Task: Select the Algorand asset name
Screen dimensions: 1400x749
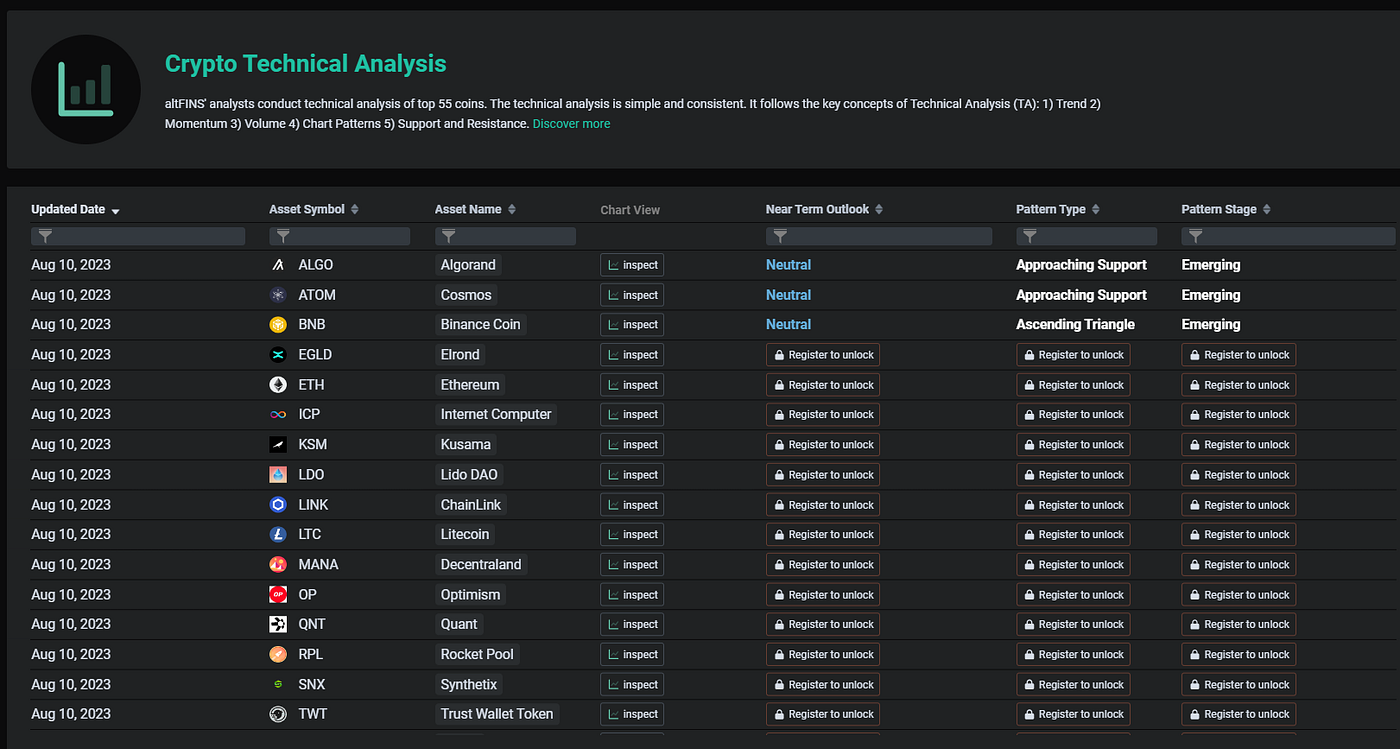Action: [468, 265]
